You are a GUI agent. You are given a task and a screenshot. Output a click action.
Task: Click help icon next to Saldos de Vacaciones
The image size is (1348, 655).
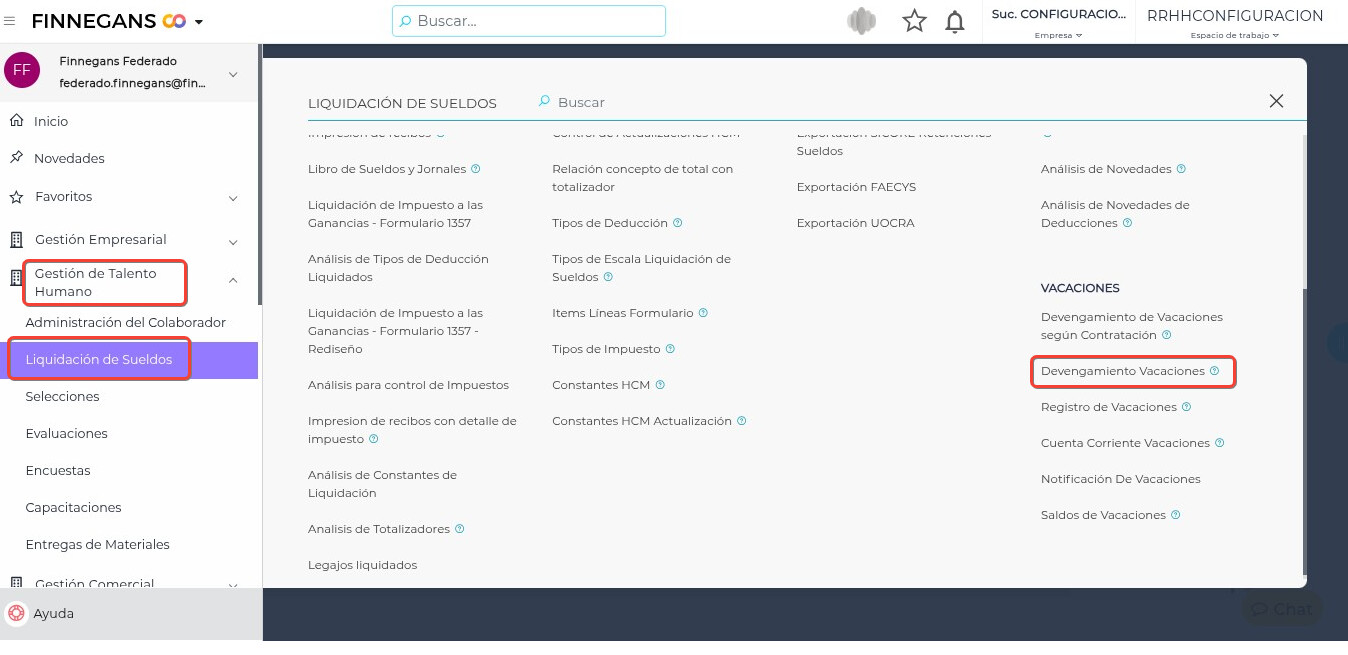tap(1176, 515)
